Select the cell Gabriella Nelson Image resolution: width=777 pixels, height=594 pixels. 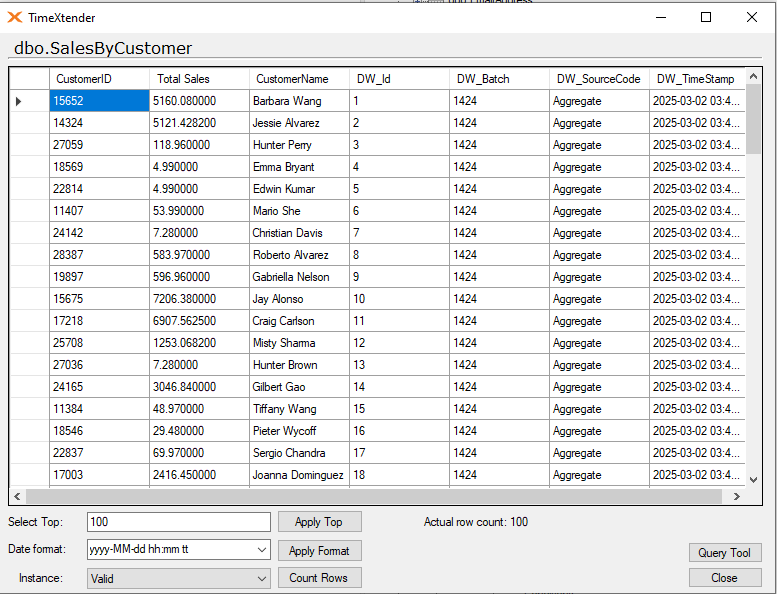[x=299, y=276]
